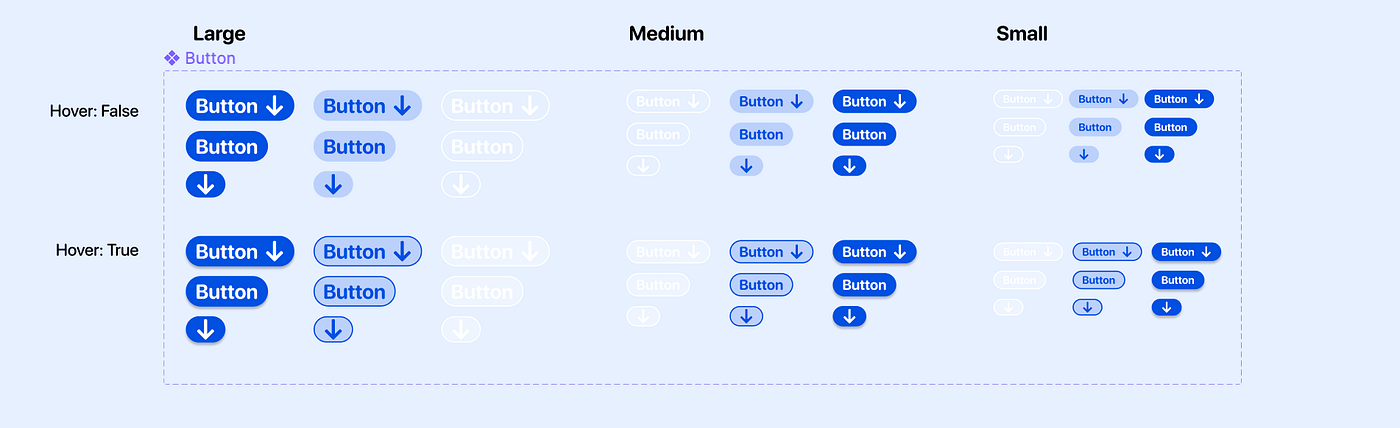1400x428 pixels.
Task: Click Large white ghost Button with arrow, Hover False
Action: pos(495,106)
